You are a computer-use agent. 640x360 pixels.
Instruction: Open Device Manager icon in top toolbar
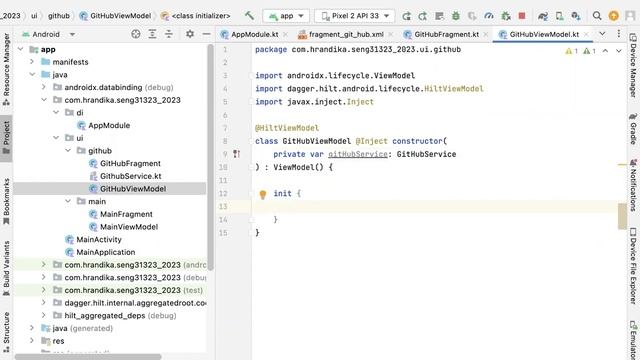pos(559,16)
